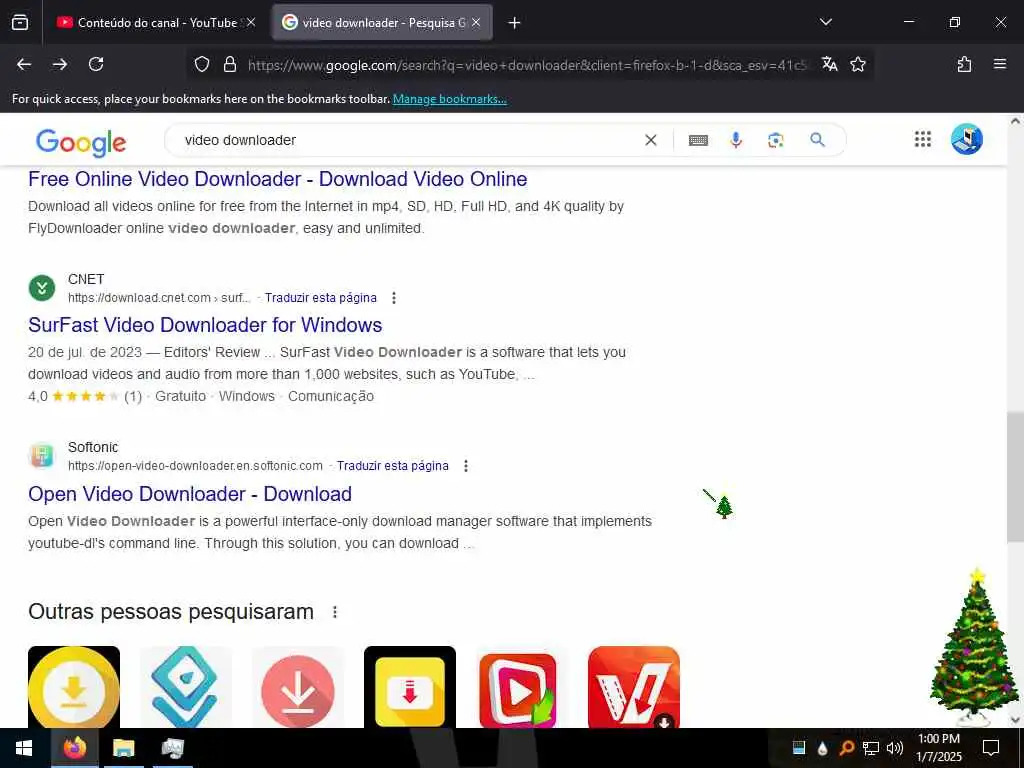1024x768 pixels.
Task: Open the monitor app taskbar icon
Action: (172, 748)
